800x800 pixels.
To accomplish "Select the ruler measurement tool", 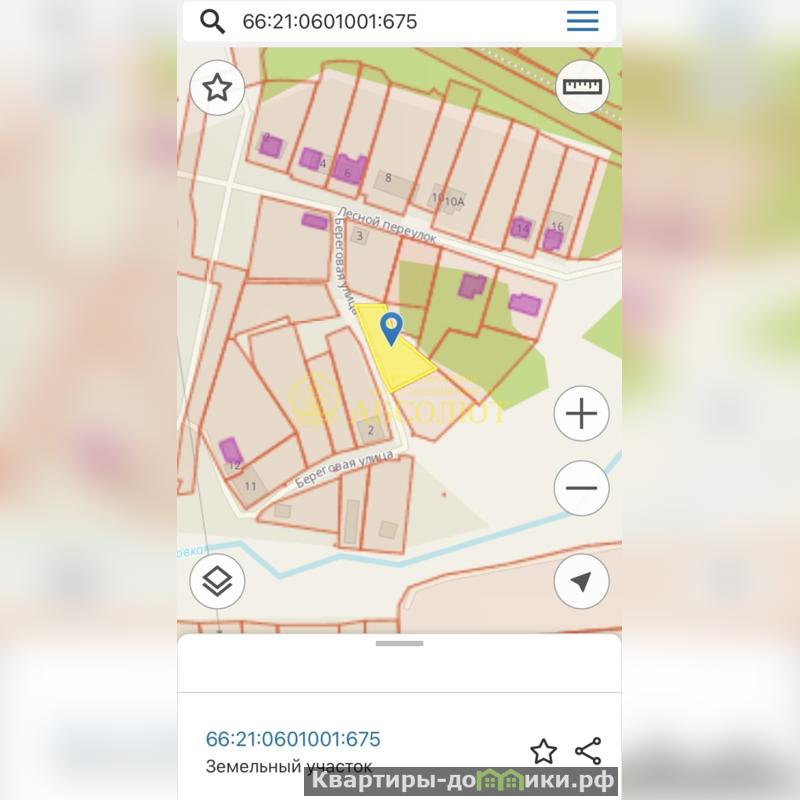I will click(x=582, y=87).
